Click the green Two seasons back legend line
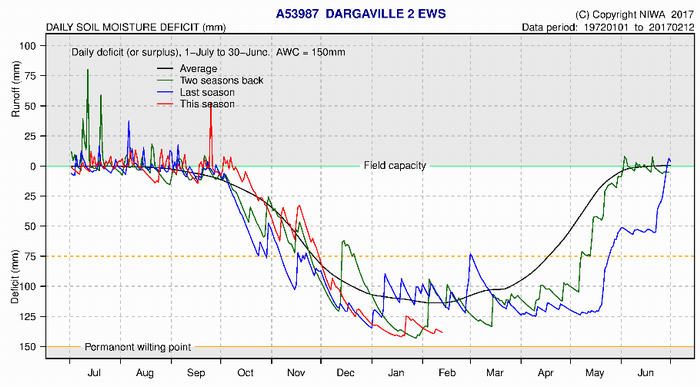700x387 pixels. (x=165, y=80)
